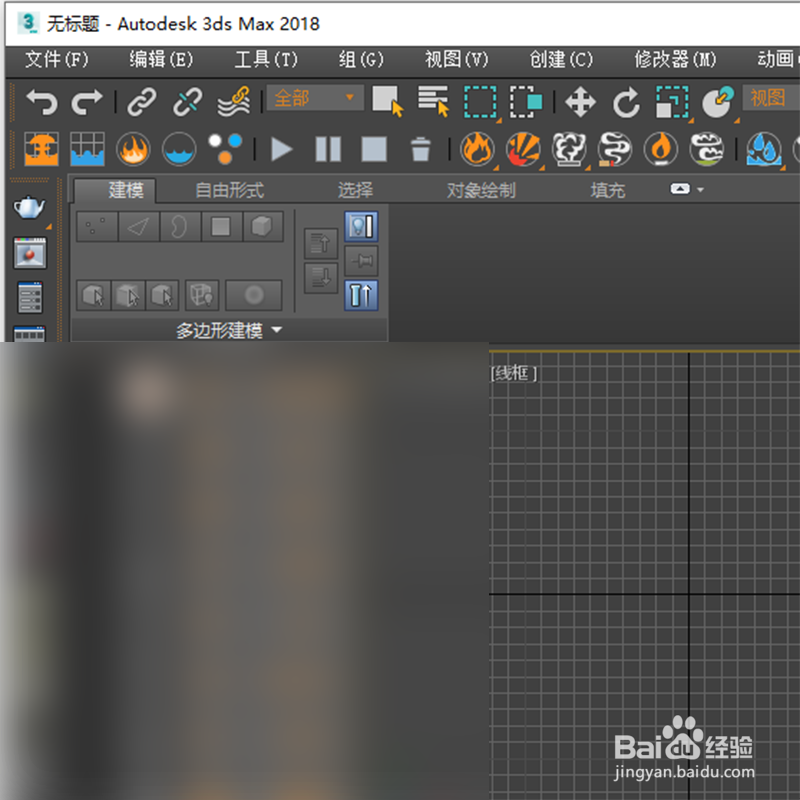Image resolution: width=800 pixels, height=800 pixels.
Task: Click the small candle flame preset icon
Action: pyautogui.click(x=661, y=149)
